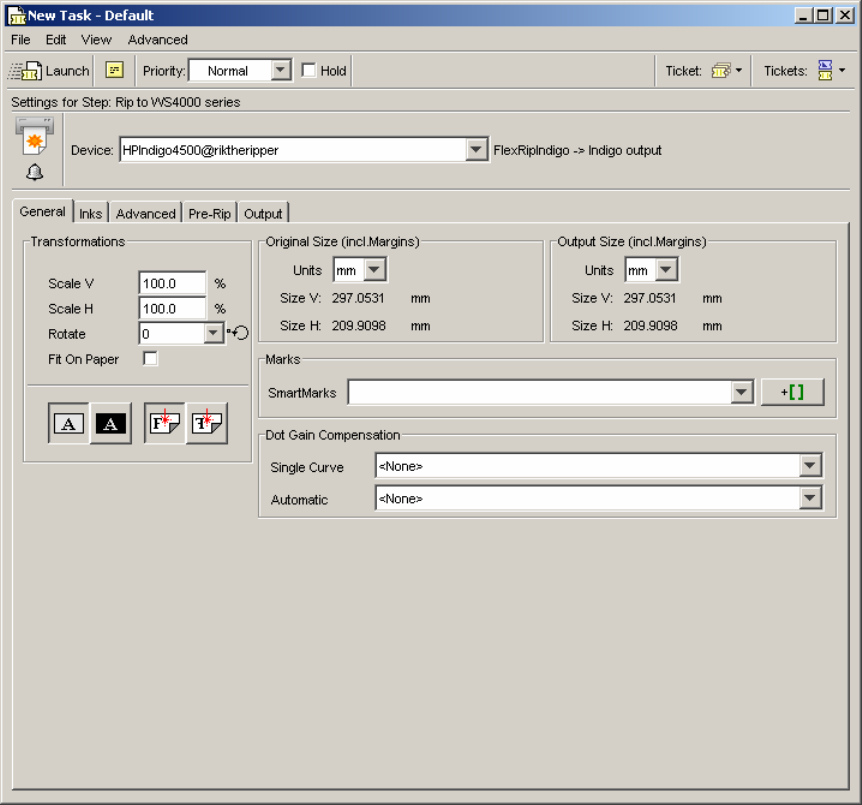Switch to the Inks tab
Viewport: 862px width, 805px height.
click(91, 213)
